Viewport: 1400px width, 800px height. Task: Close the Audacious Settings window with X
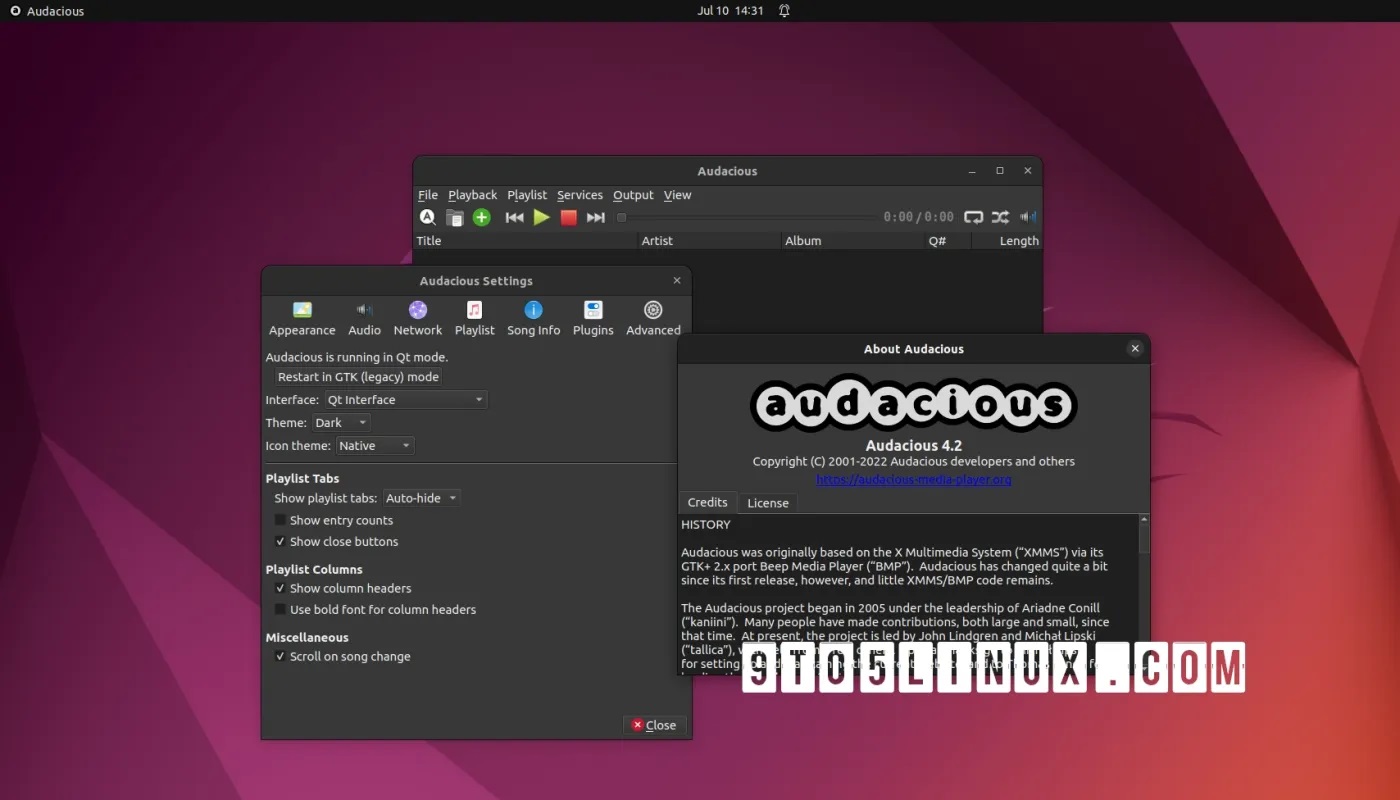click(x=677, y=281)
